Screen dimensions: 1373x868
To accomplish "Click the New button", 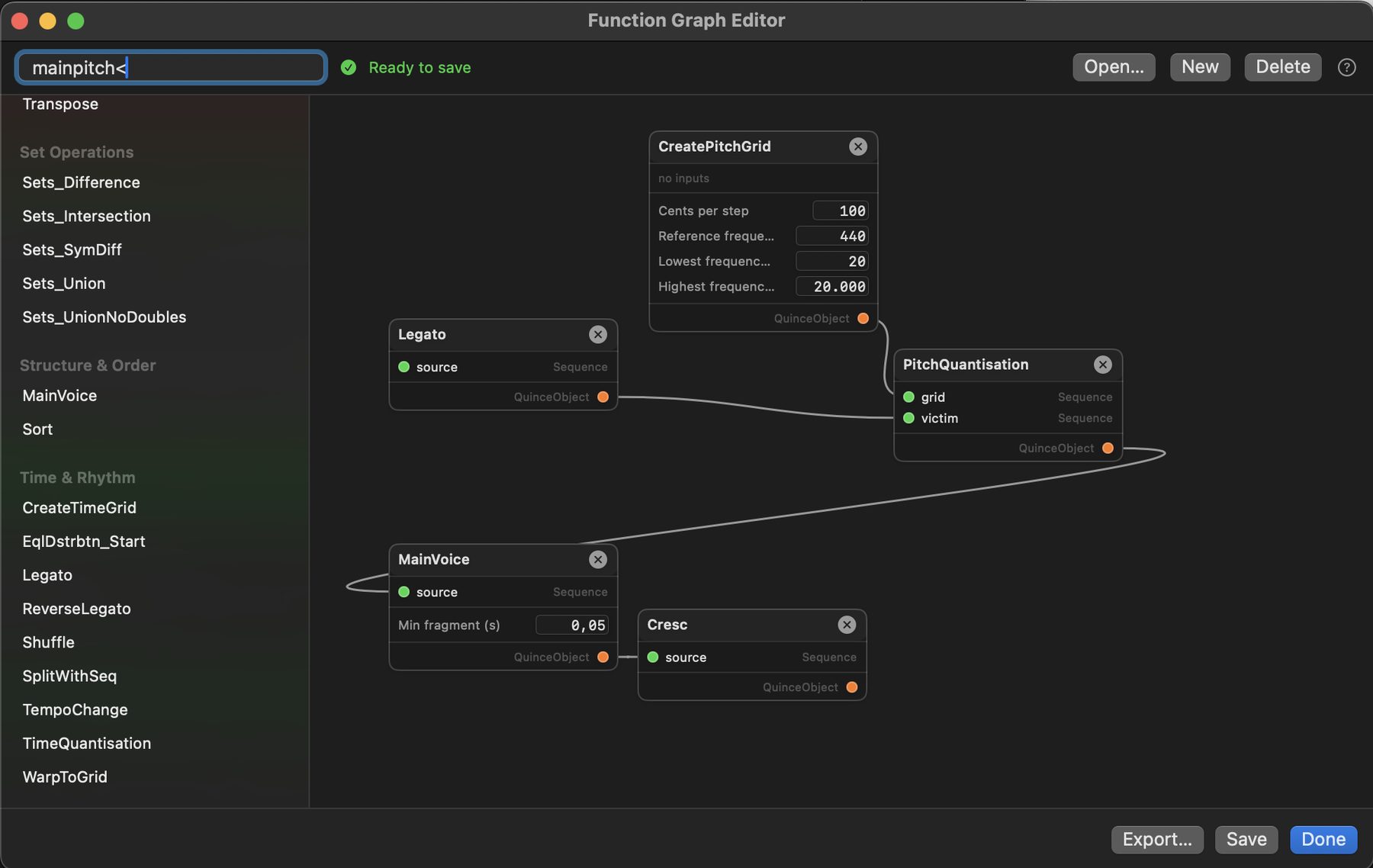I will coord(1200,67).
